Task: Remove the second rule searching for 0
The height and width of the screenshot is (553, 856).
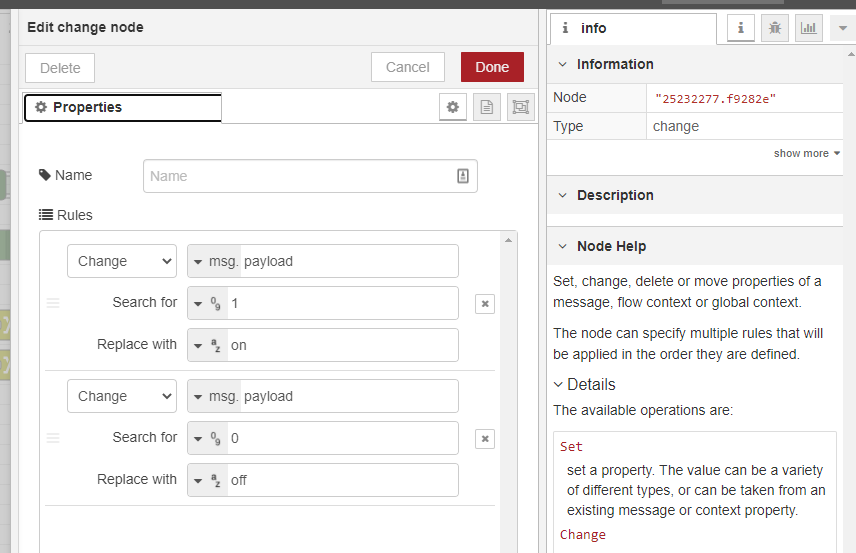Action: coord(485,438)
